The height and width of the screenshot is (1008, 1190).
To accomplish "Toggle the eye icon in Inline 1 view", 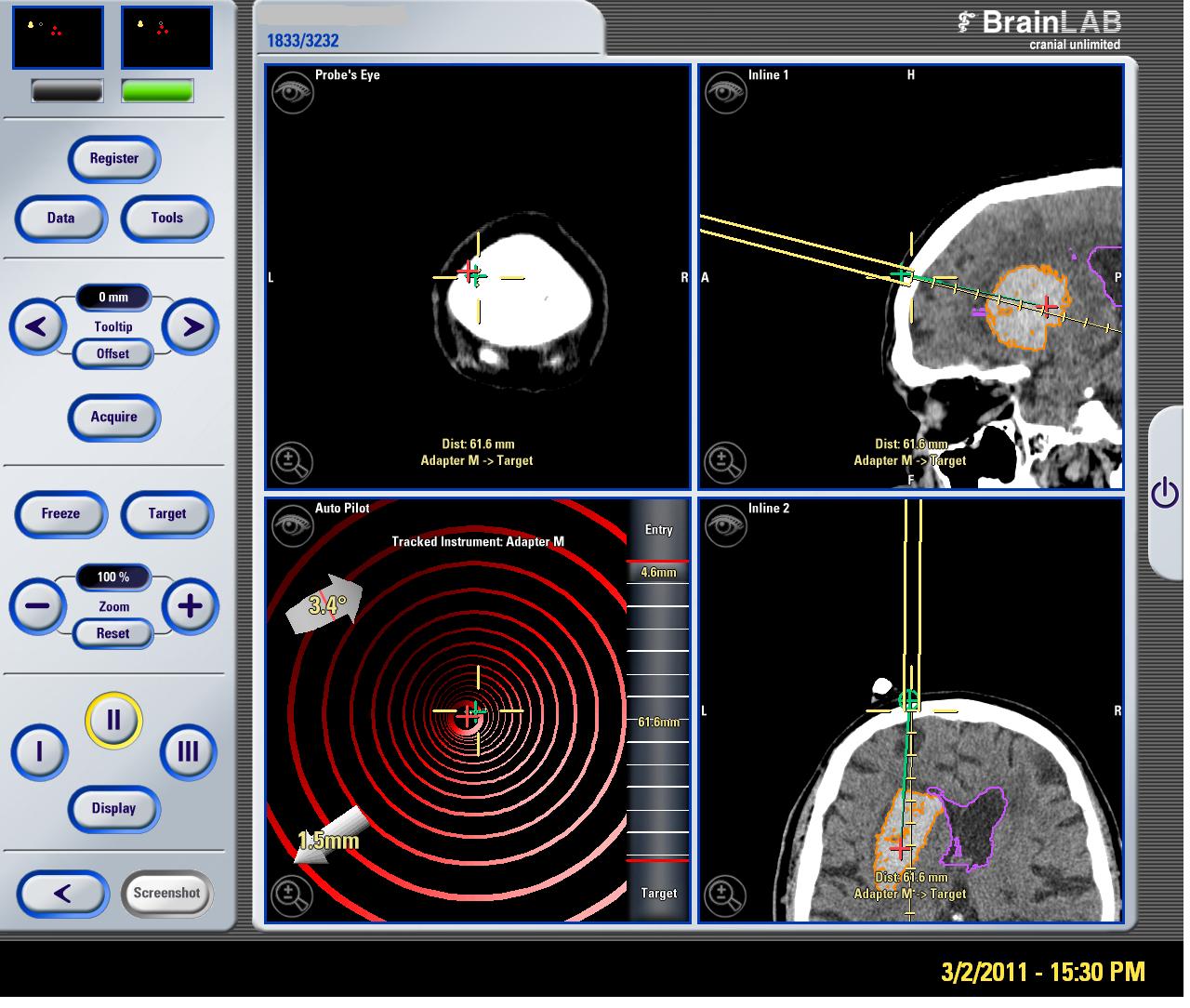I will tap(725, 93).
